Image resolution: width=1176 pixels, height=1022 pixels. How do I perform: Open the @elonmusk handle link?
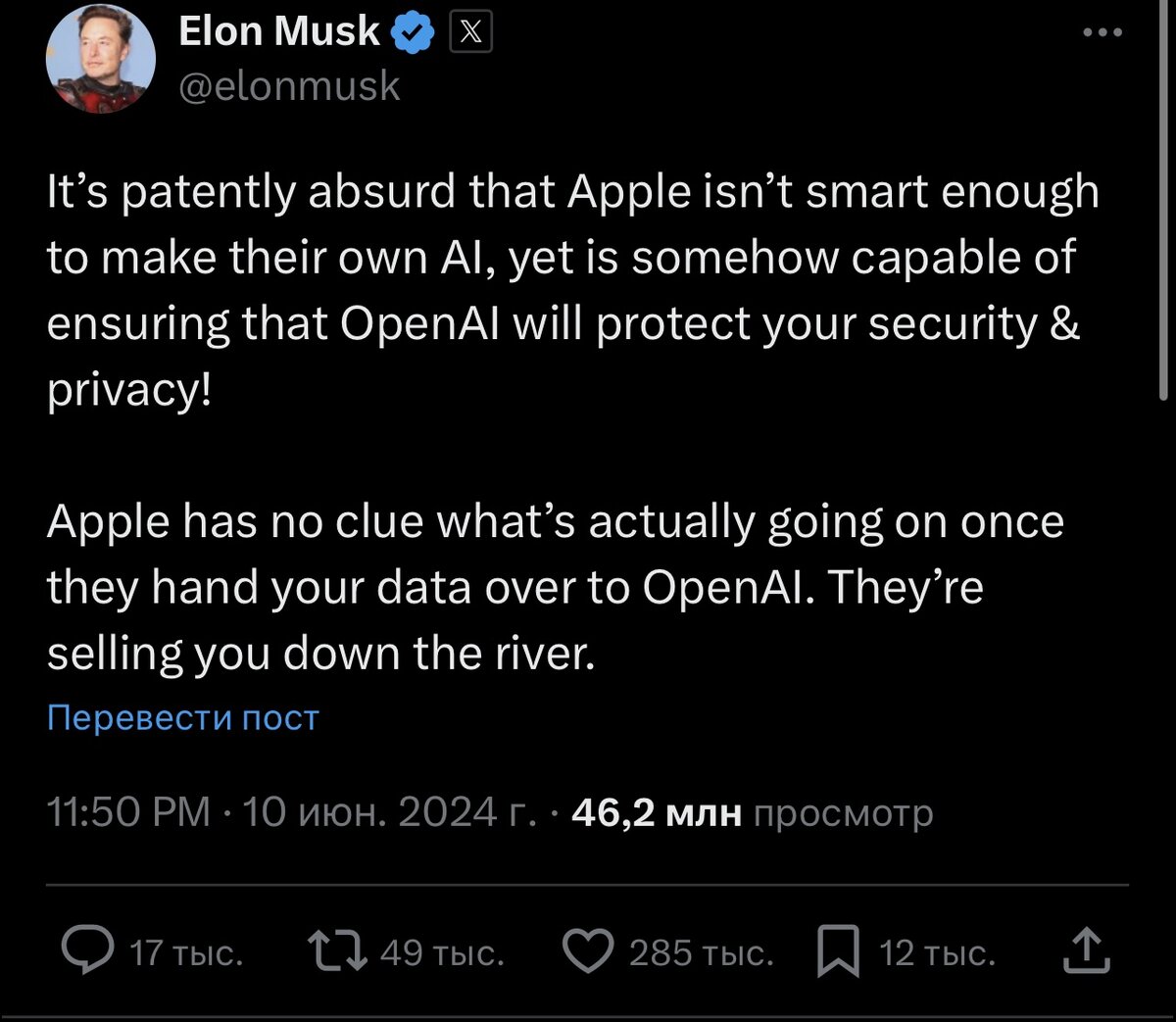289,86
